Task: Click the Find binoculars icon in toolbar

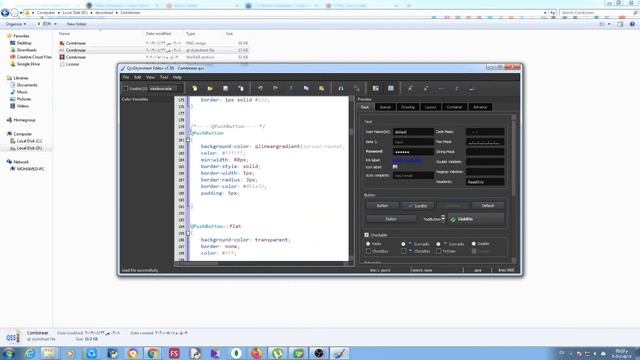Action: coord(341,88)
